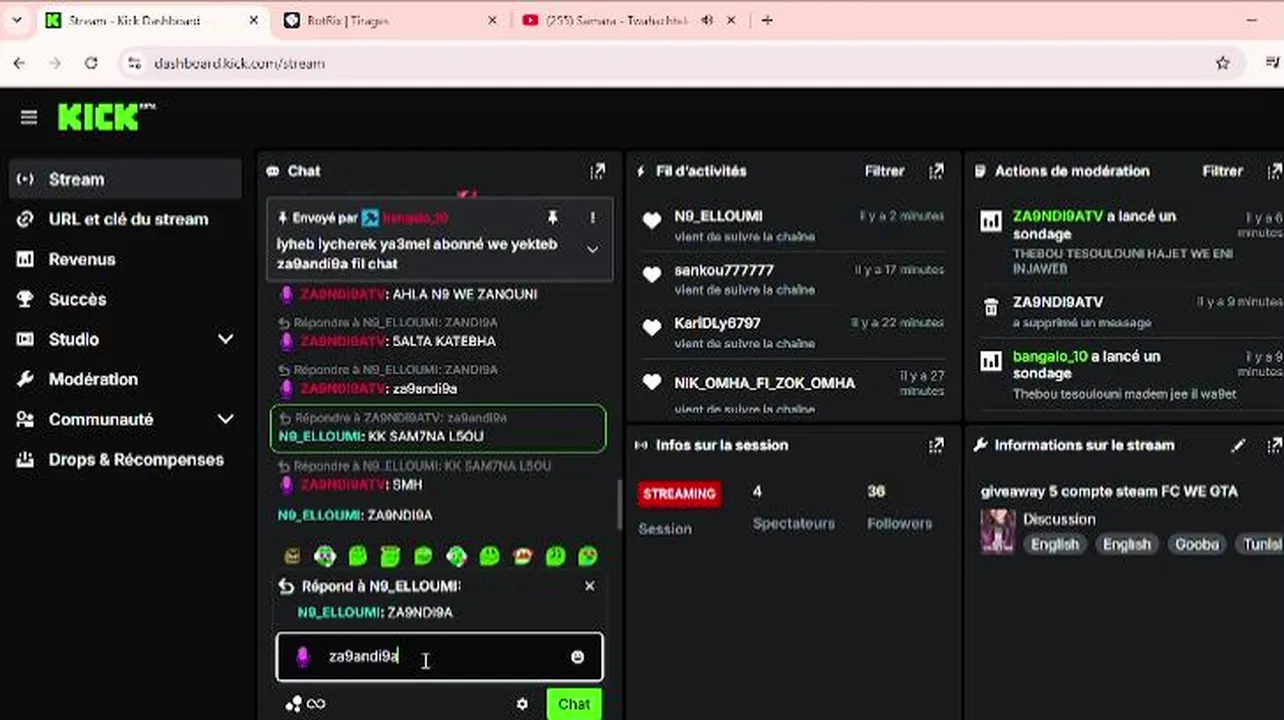Click the message SALTA KATEBHA
The image size is (1284, 720).
tap(444, 341)
